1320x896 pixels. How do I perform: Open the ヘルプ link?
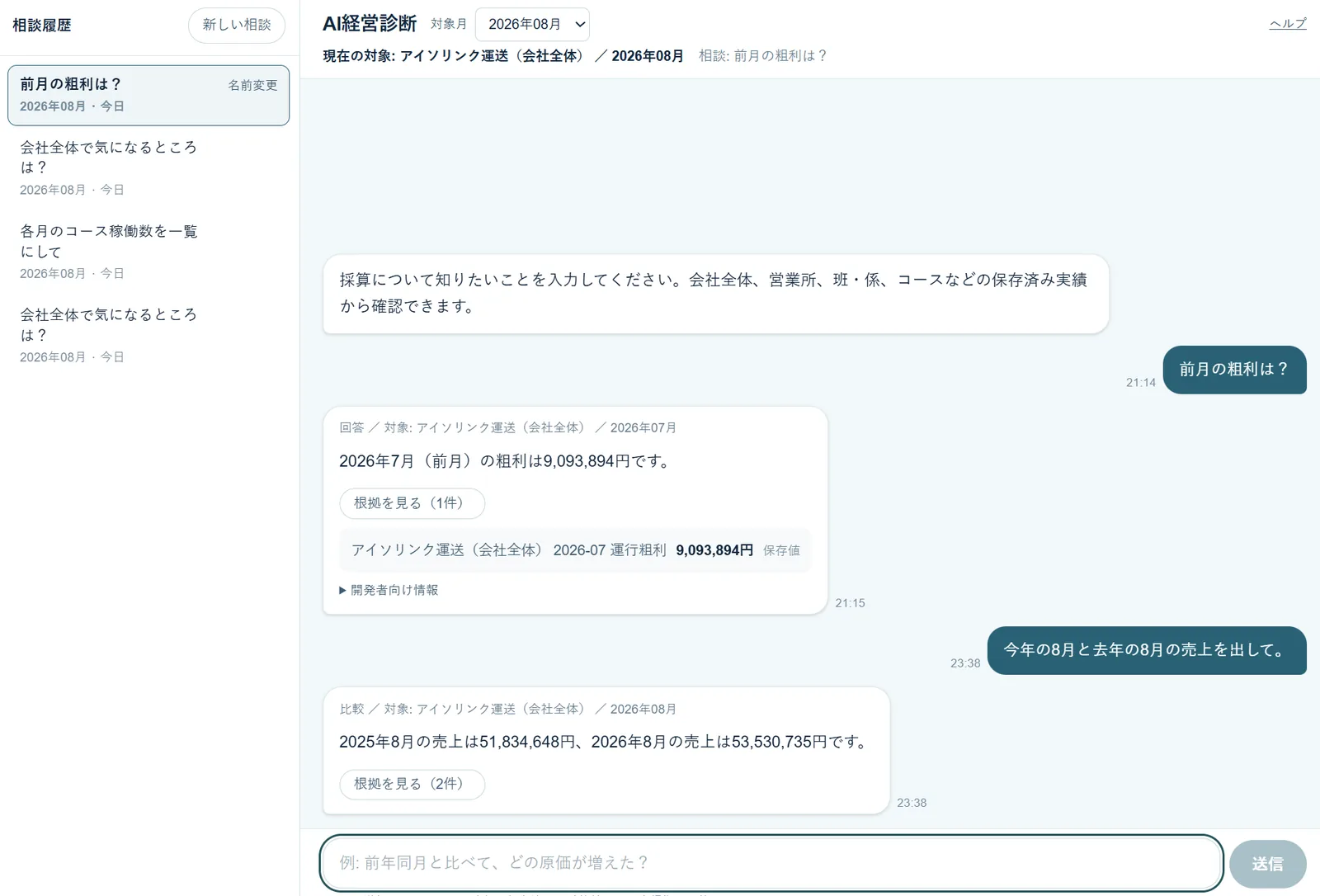pos(1288,24)
